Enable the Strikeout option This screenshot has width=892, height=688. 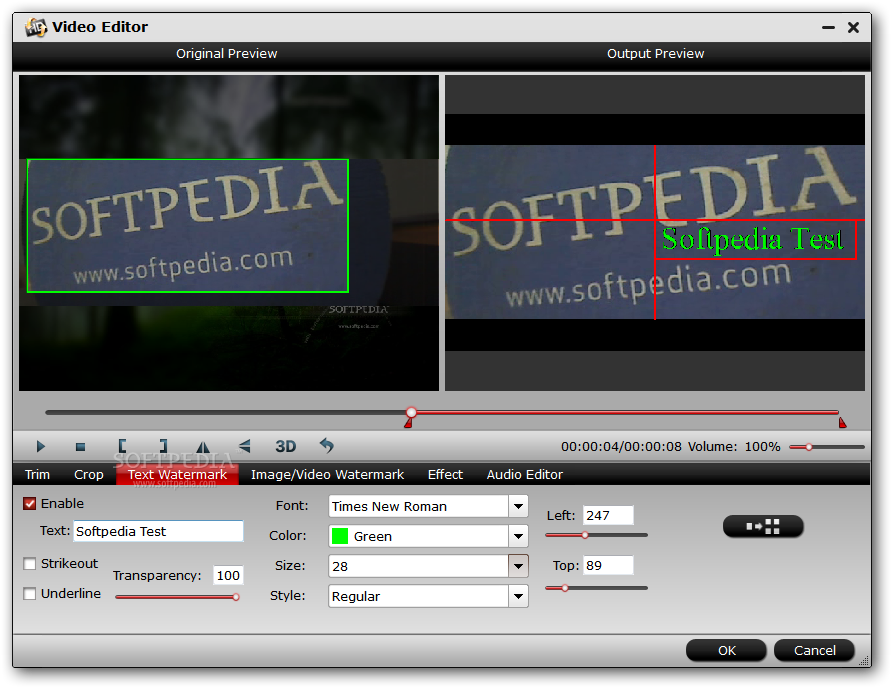point(30,563)
